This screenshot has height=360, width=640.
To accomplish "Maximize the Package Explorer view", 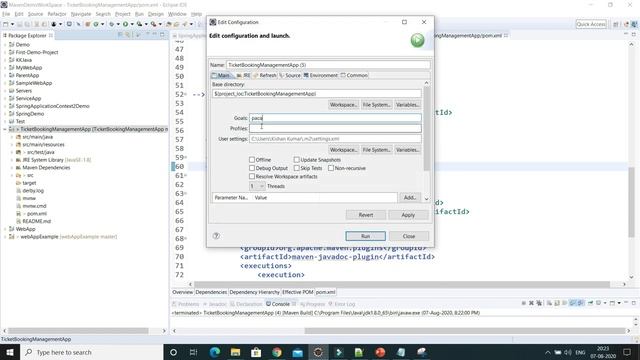I will [162, 35].
